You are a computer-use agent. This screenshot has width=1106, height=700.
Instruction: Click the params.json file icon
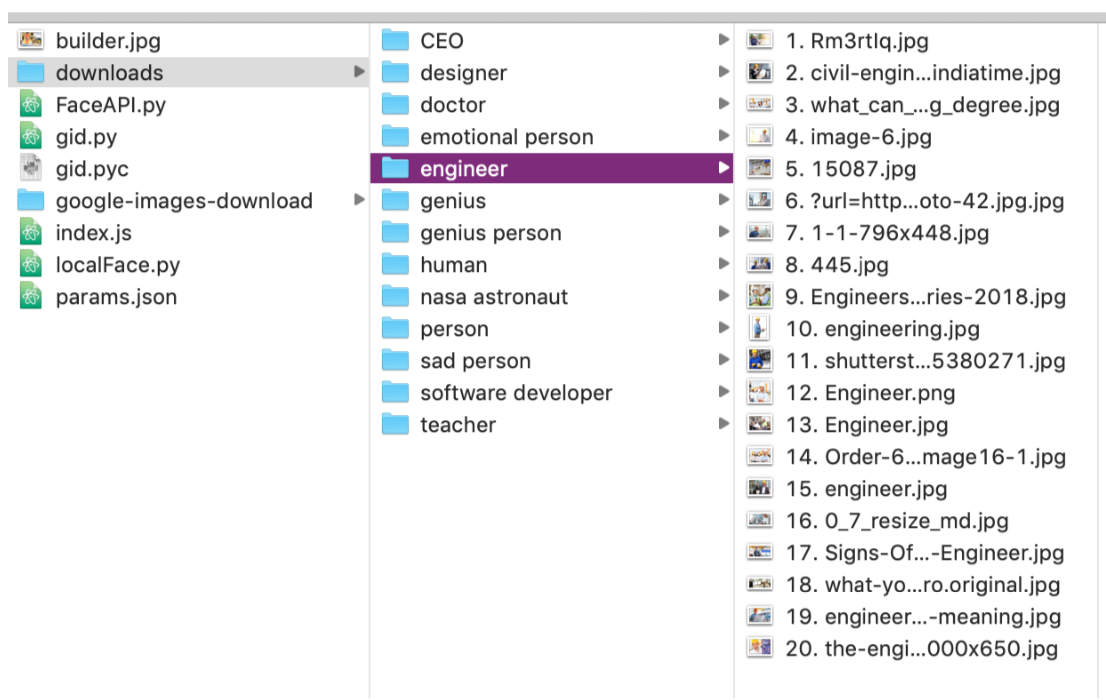tap(30, 296)
